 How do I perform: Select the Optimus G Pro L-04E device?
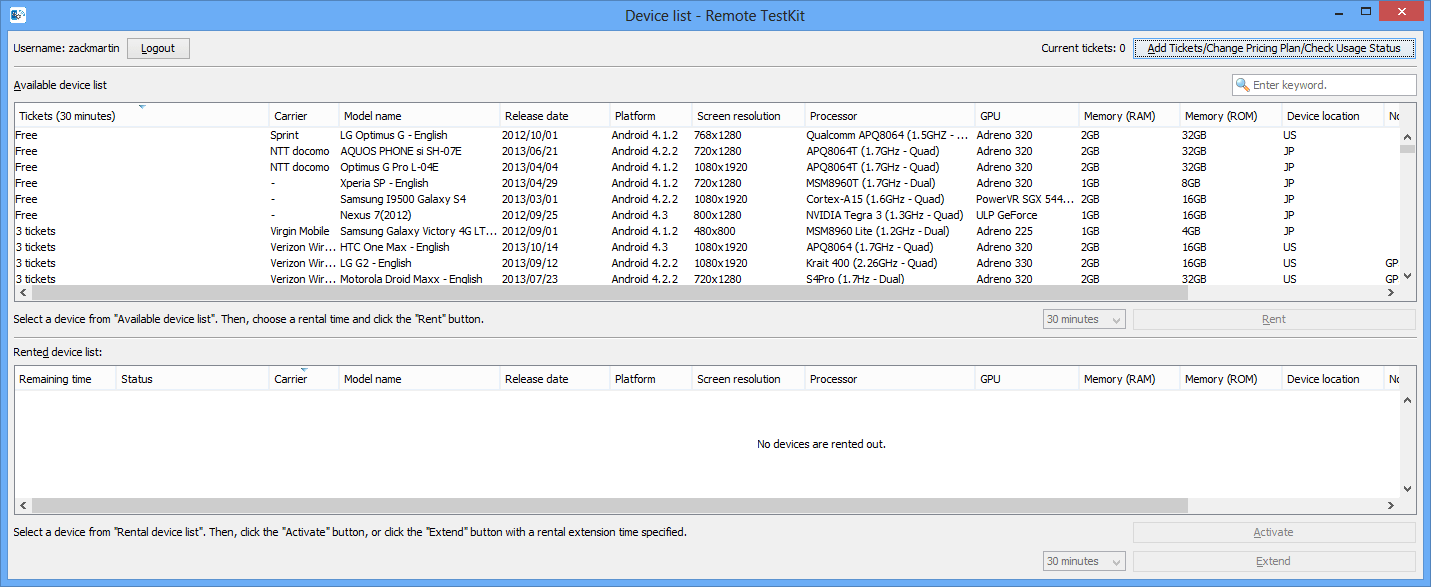point(707,167)
